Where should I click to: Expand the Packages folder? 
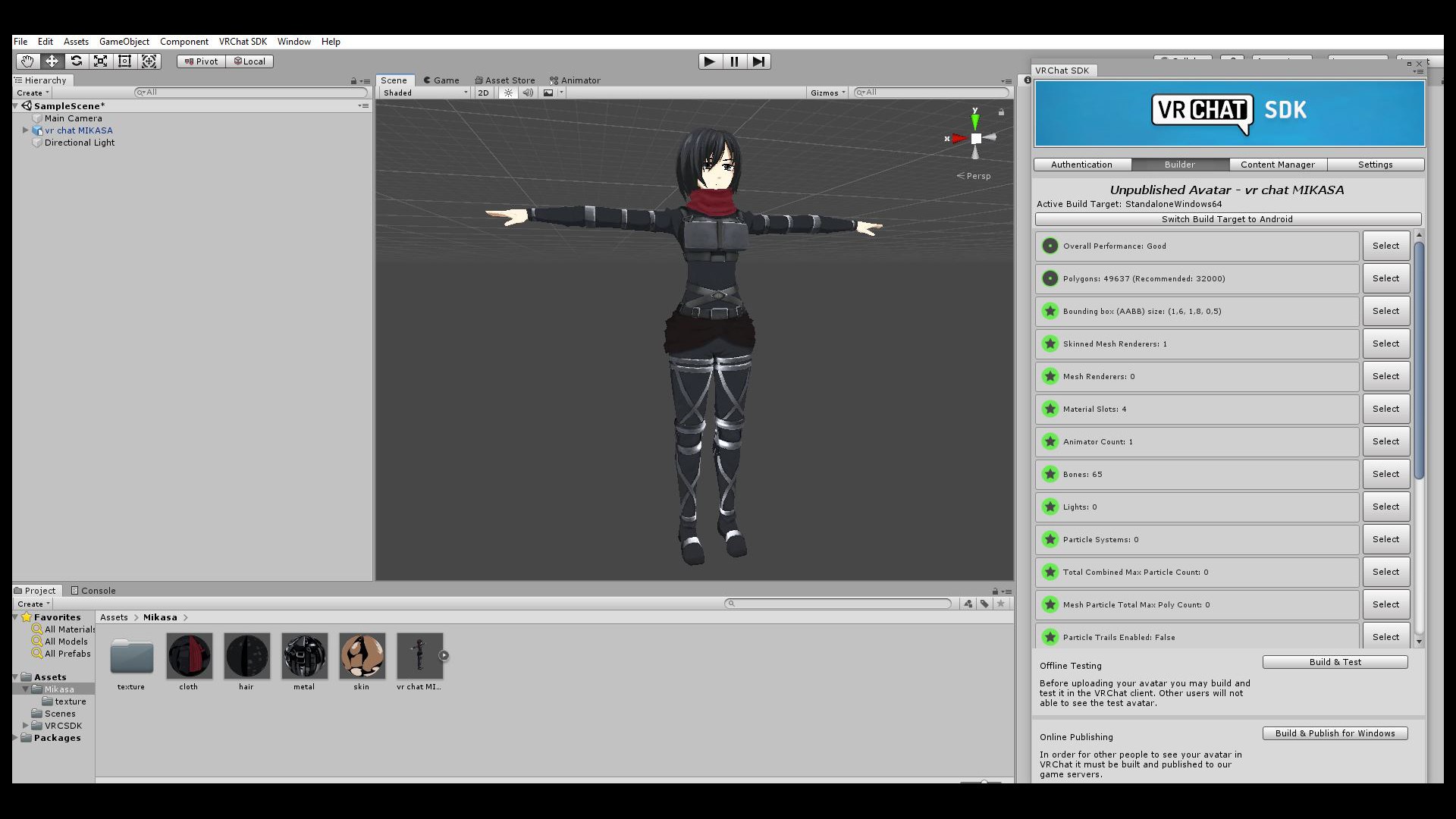click(x=16, y=738)
